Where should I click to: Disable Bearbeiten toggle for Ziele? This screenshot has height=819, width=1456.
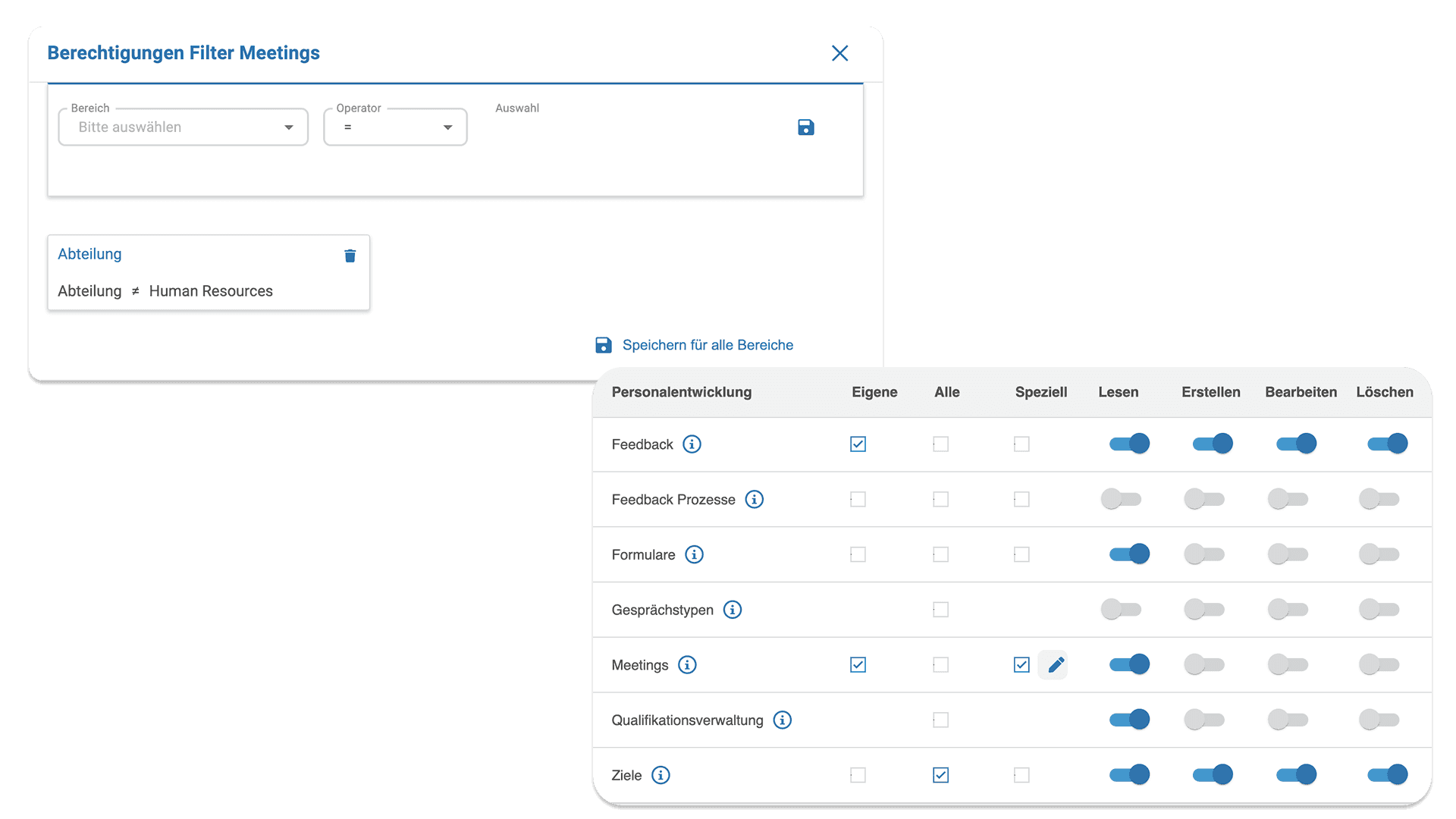[1296, 774]
